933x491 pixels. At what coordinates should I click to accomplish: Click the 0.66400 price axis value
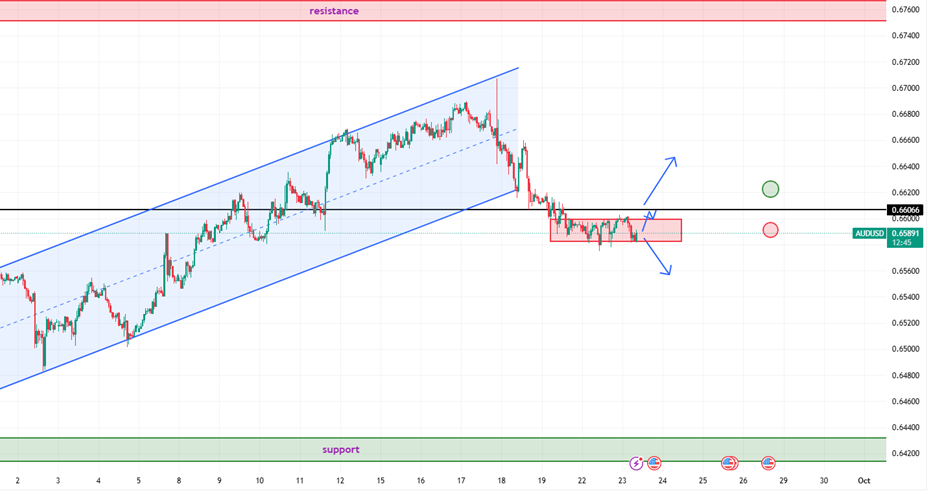point(905,167)
